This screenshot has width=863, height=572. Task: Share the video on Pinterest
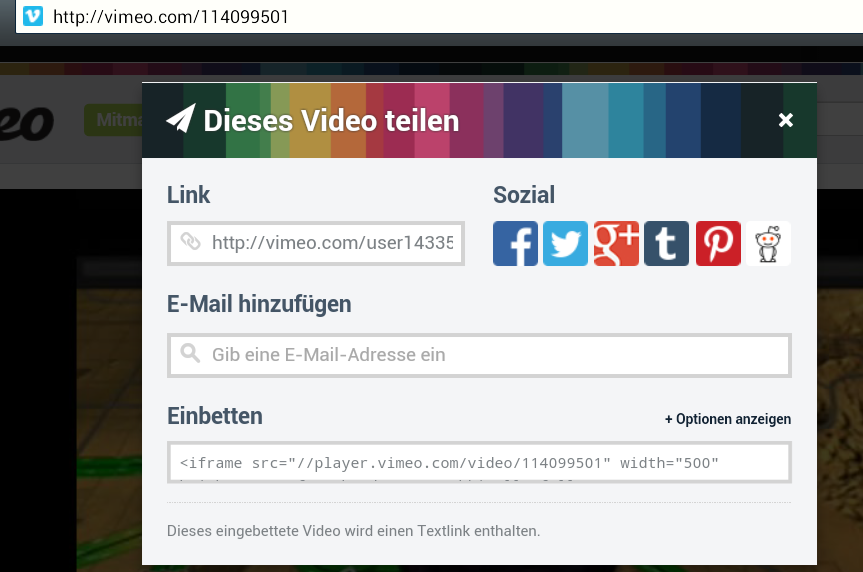coord(718,244)
